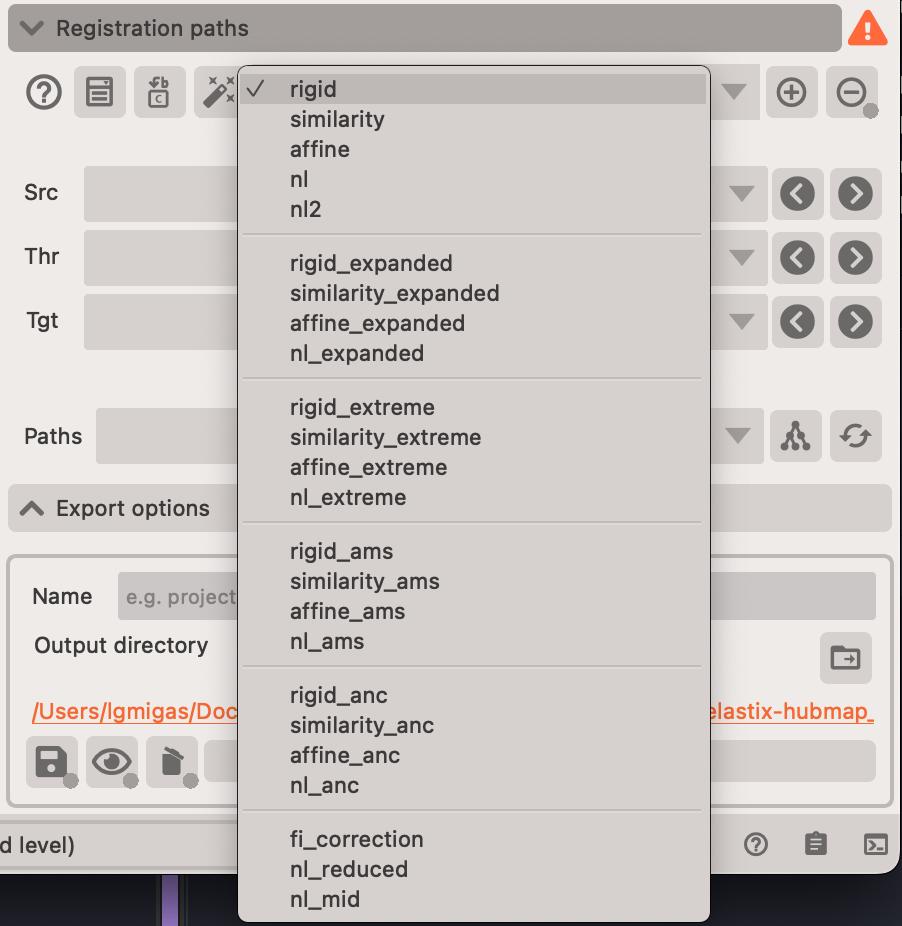This screenshot has width=902, height=926.
Task: Click the next arrow button for Tgt
Action: click(x=855, y=322)
